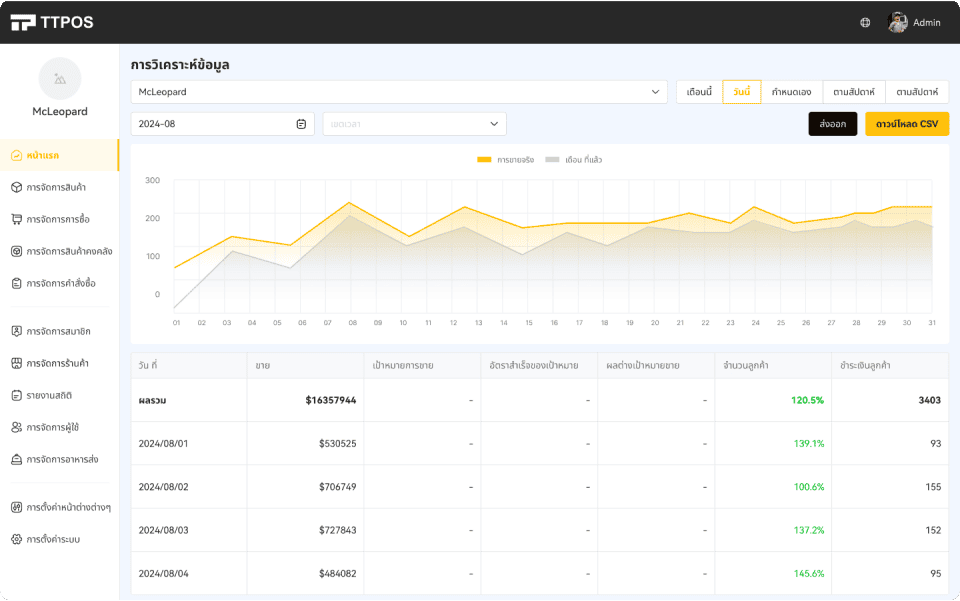The width and height of the screenshot is (960, 601).
Task: Click the การจัดการร้านค้า shop icon
Action: pos(17,363)
